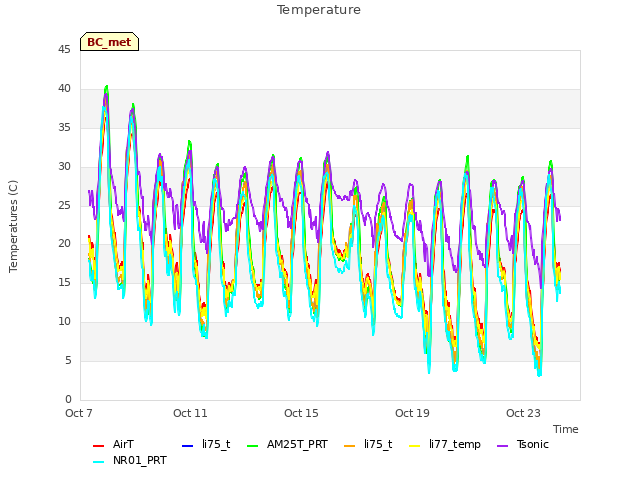The width and height of the screenshot is (640, 480).
Task: Click the 5 y-axis tick label
Action: click(x=68, y=361)
